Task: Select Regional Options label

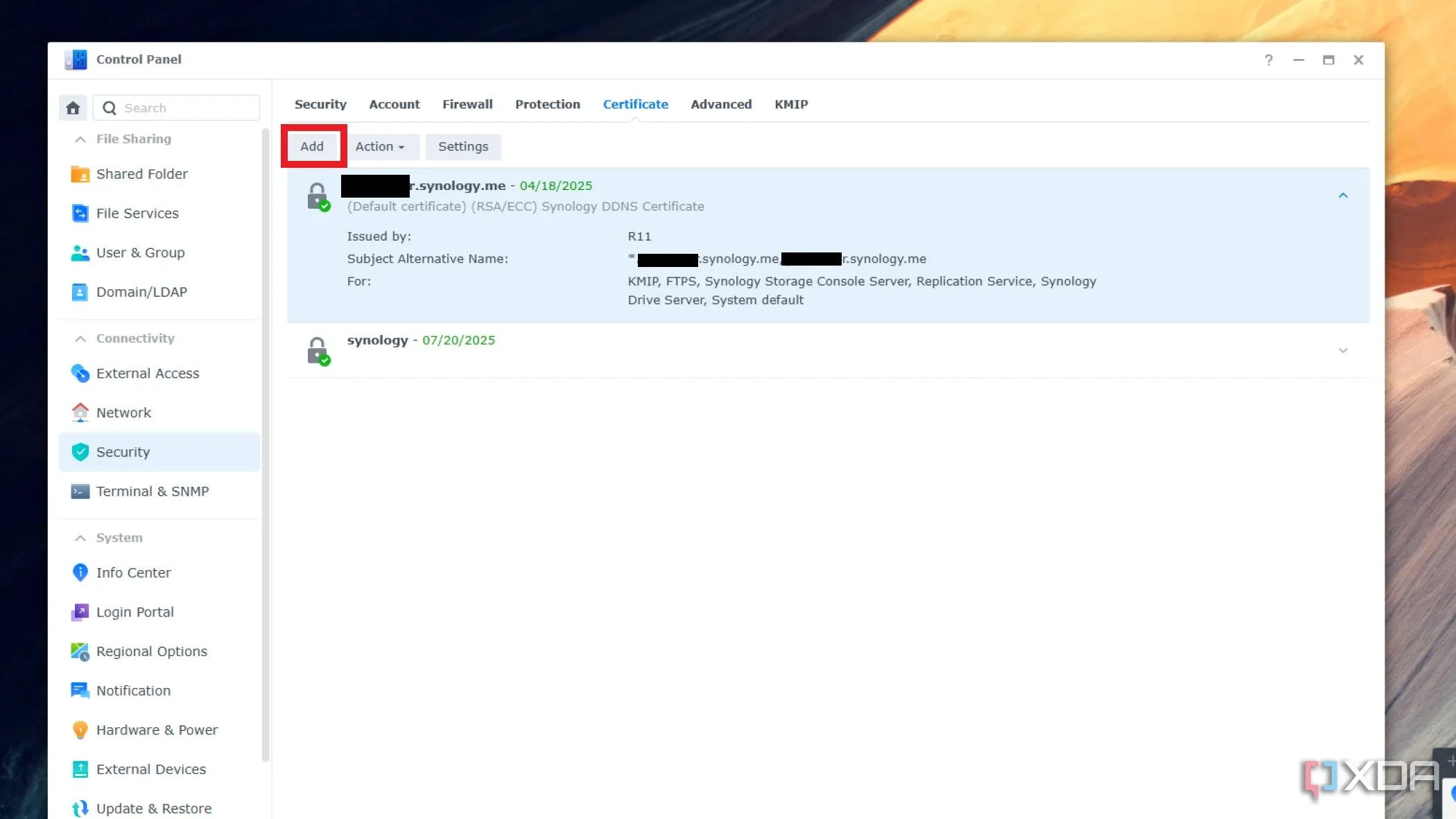Action: tap(152, 651)
